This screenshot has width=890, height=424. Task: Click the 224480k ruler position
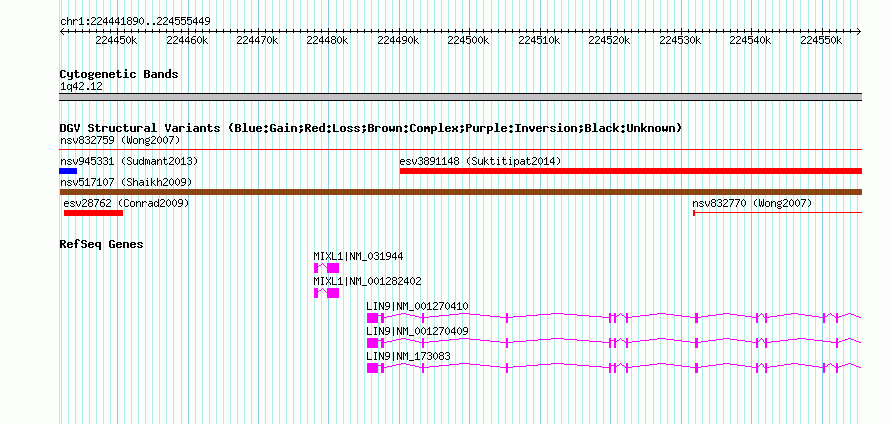(328, 40)
